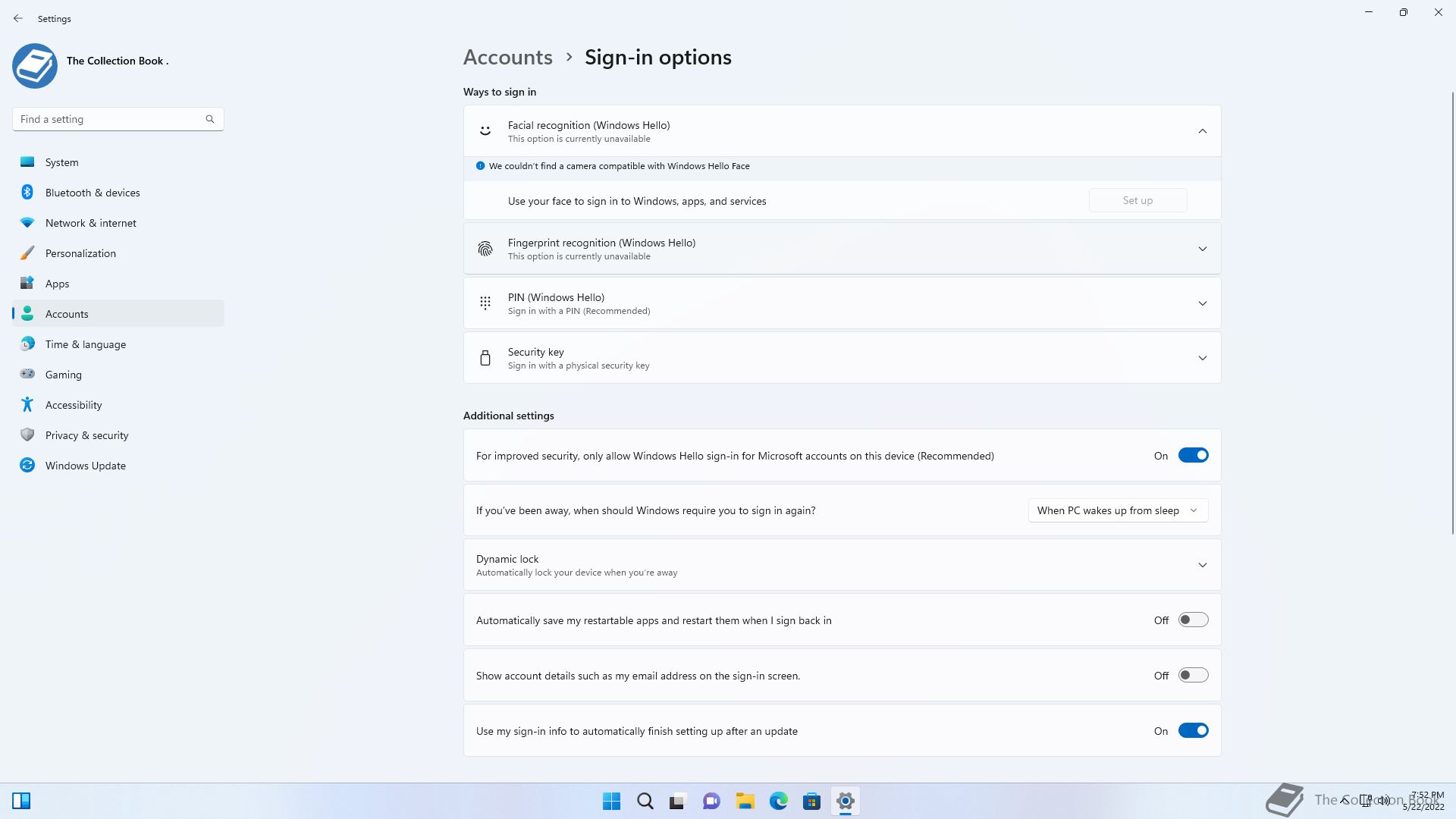1456x819 pixels.
Task: Expand the PIN (Windows Hello) section
Action: click(1202, 303)
